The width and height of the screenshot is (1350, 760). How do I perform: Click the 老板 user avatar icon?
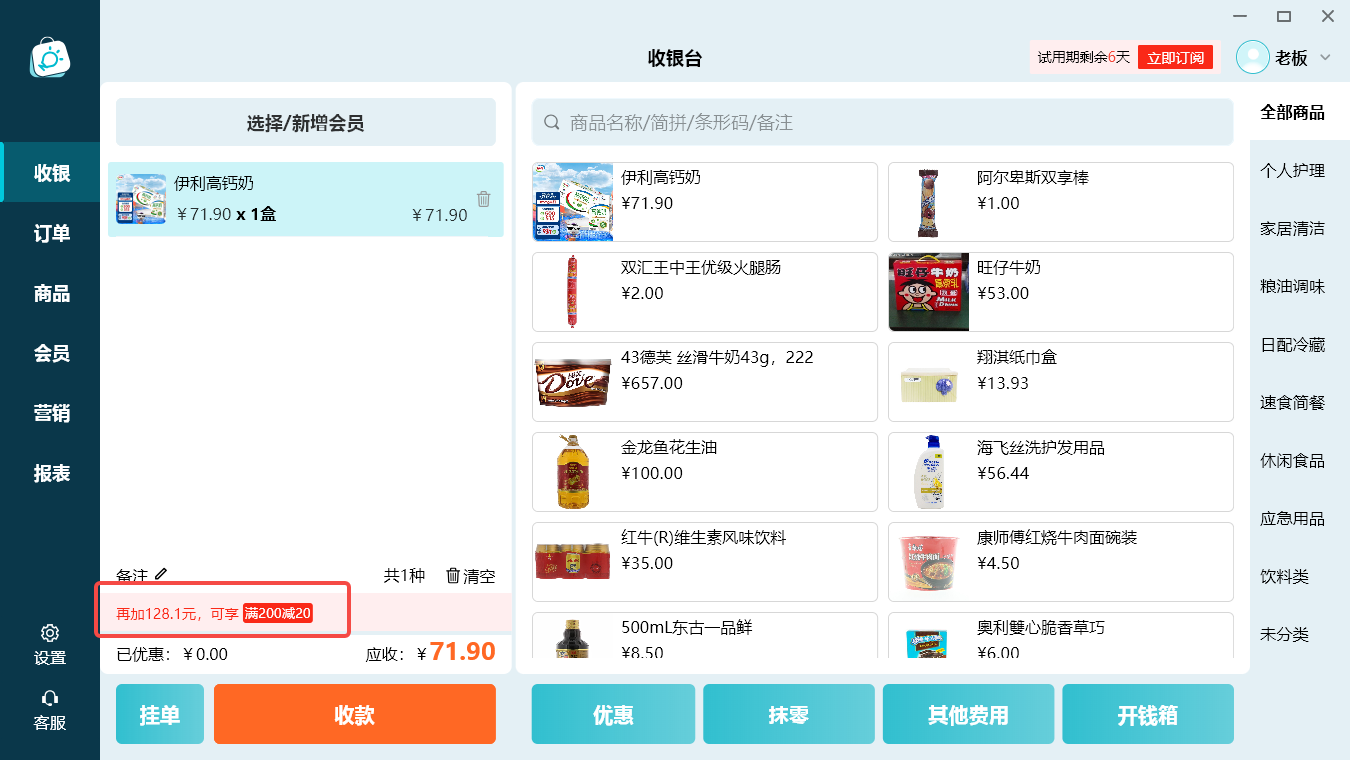(1253, 57)
